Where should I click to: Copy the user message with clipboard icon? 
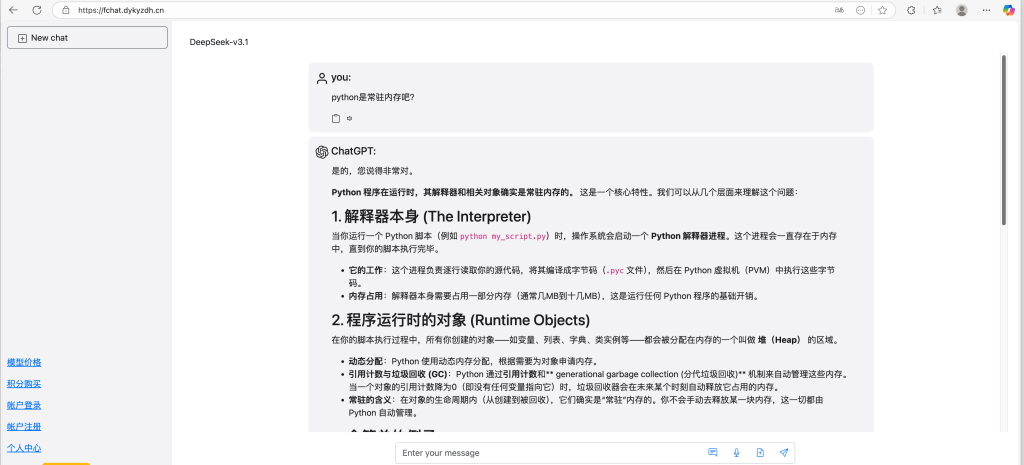(336, 118)
